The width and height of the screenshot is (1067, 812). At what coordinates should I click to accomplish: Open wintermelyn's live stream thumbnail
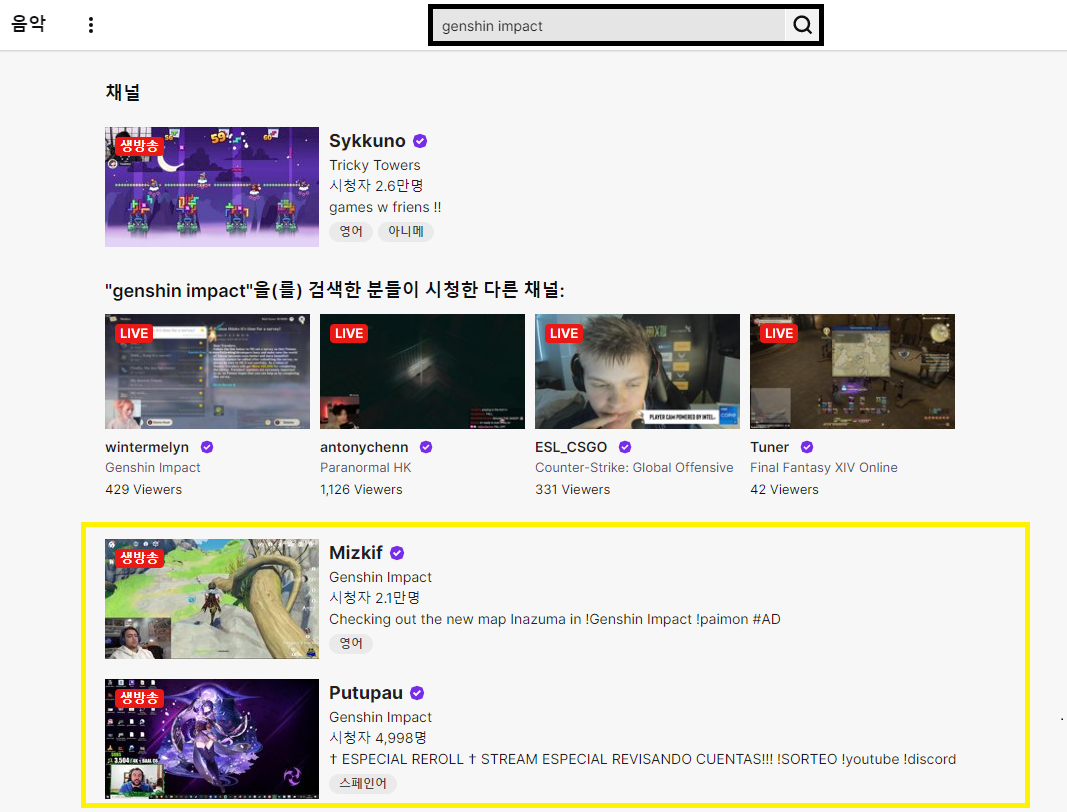pos(207,371)
